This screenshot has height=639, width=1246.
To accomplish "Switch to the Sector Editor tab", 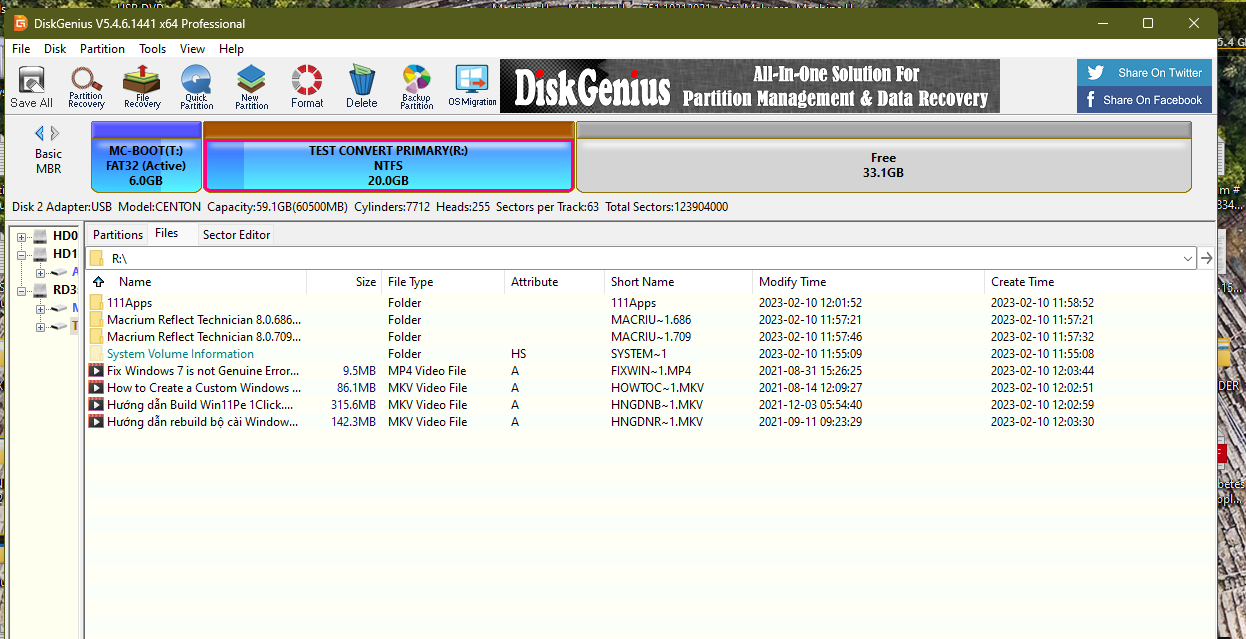I will [x=237, y=235].
